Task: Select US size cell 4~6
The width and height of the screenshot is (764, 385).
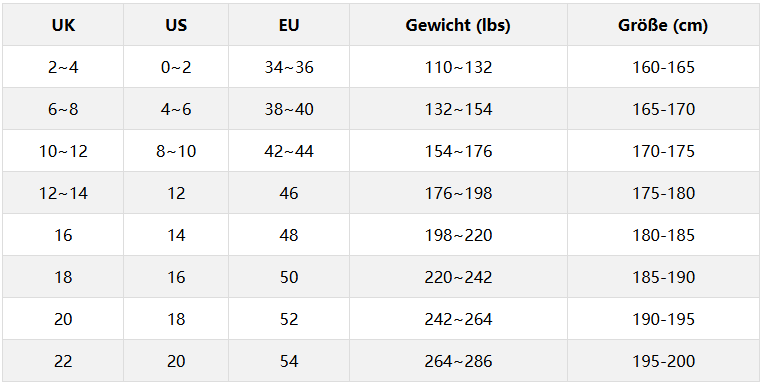Action: (x=176, y=109)
